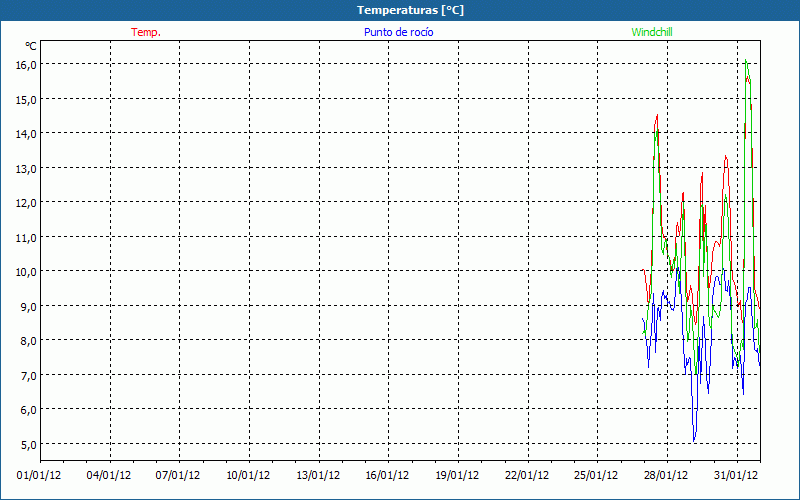The image size is (800, 500).
Task: Click the 5,0 y-axis value
Action: coord(28,444)
